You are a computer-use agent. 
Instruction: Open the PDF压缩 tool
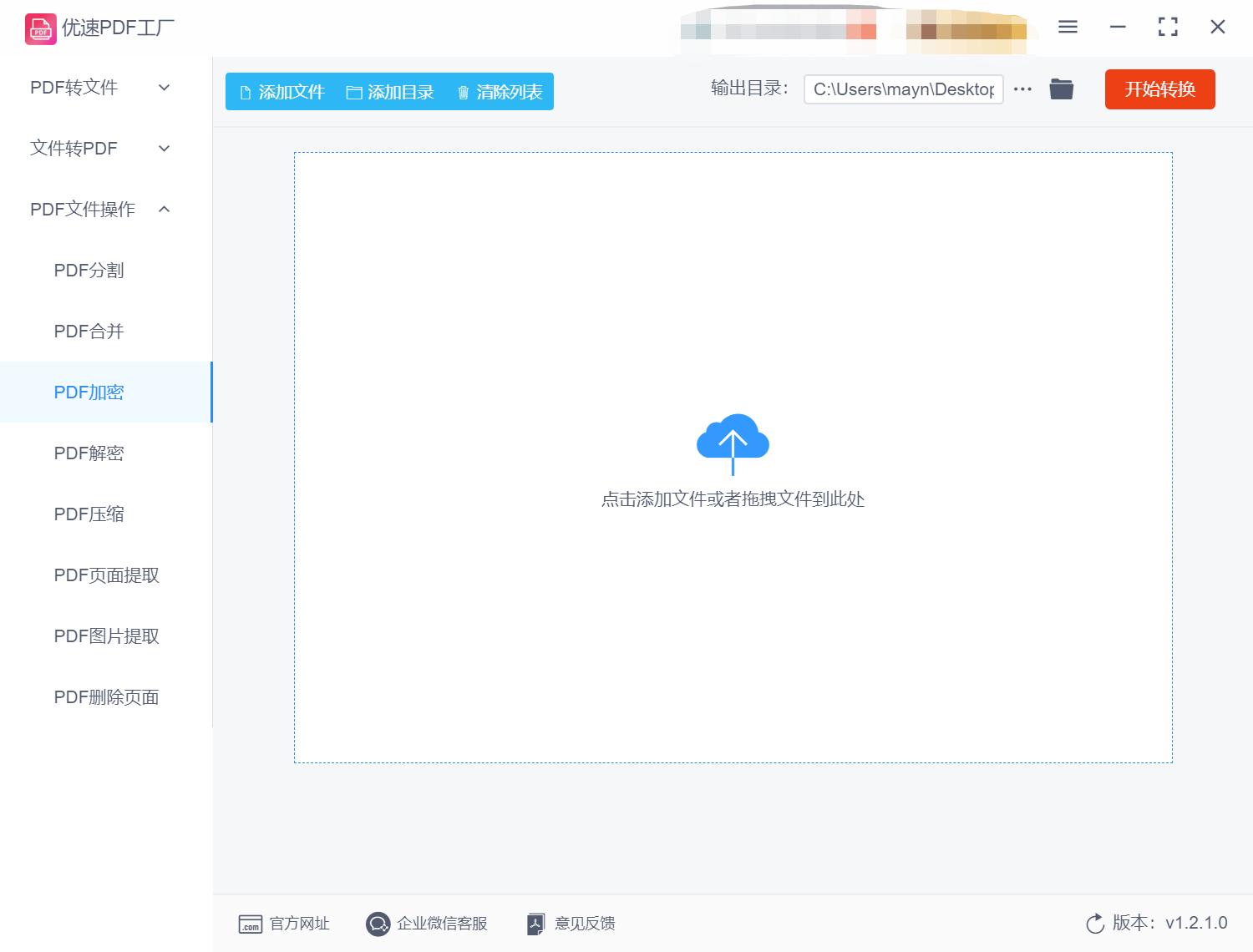88,514
